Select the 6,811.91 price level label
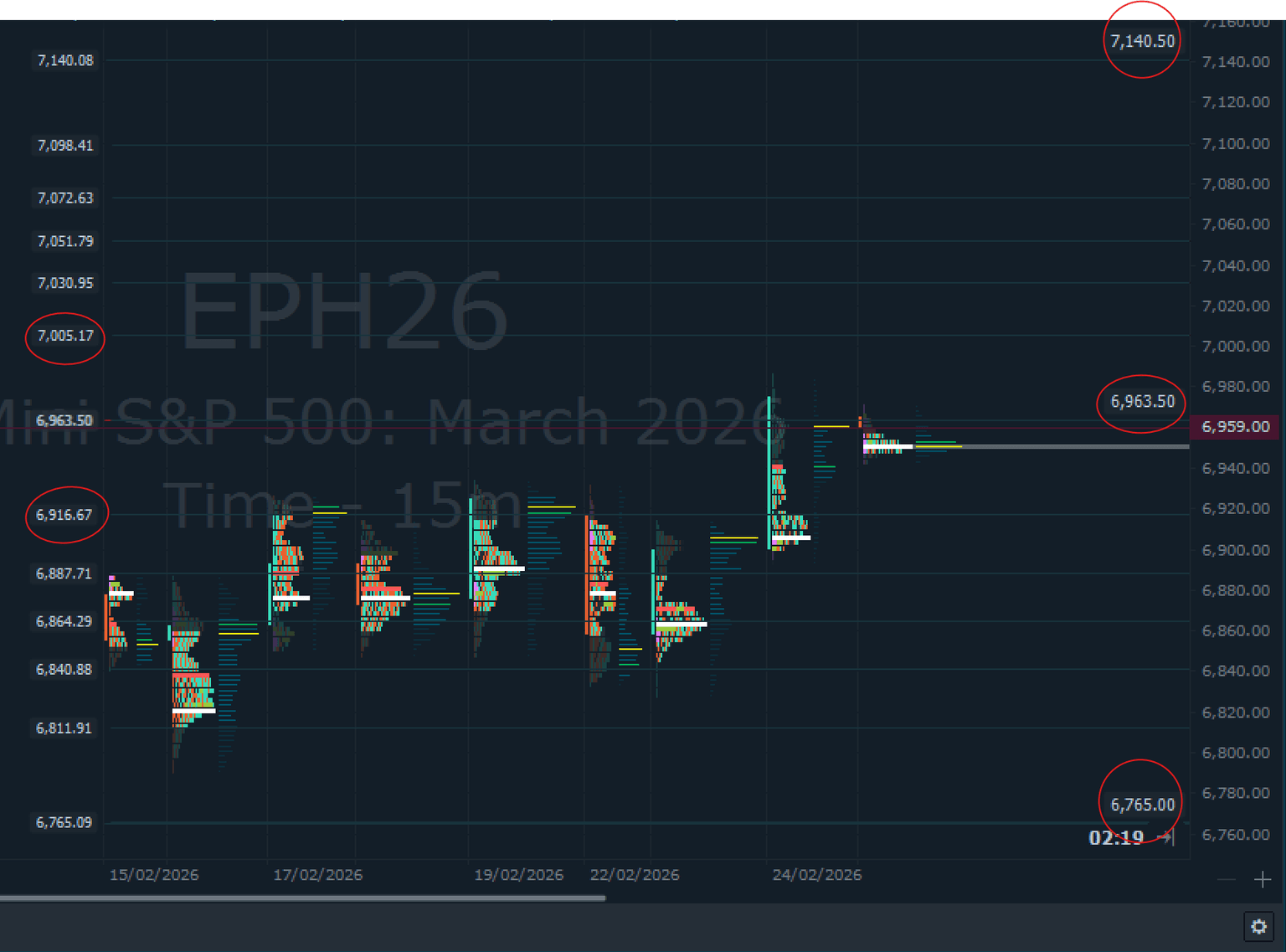 (64, 728)
